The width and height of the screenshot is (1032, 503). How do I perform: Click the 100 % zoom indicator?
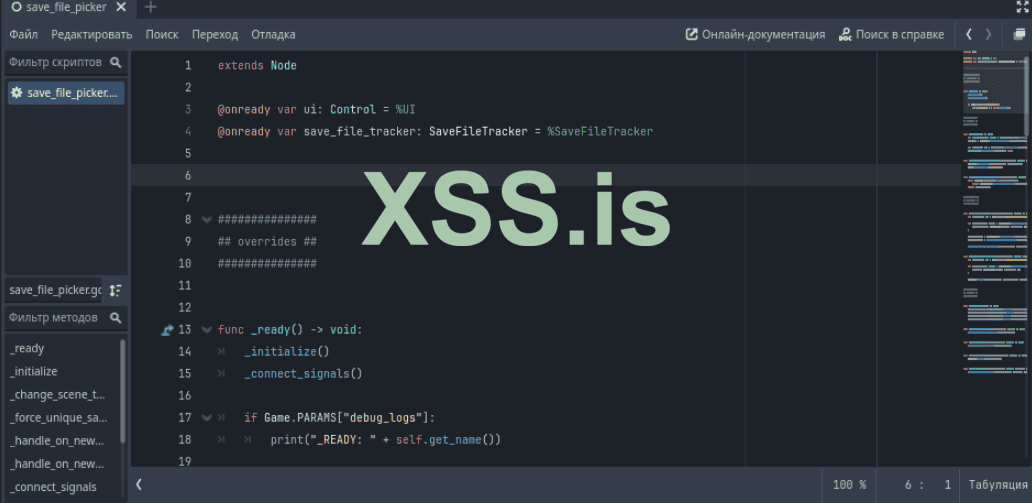pyautogui.click(x=849, y=485)
